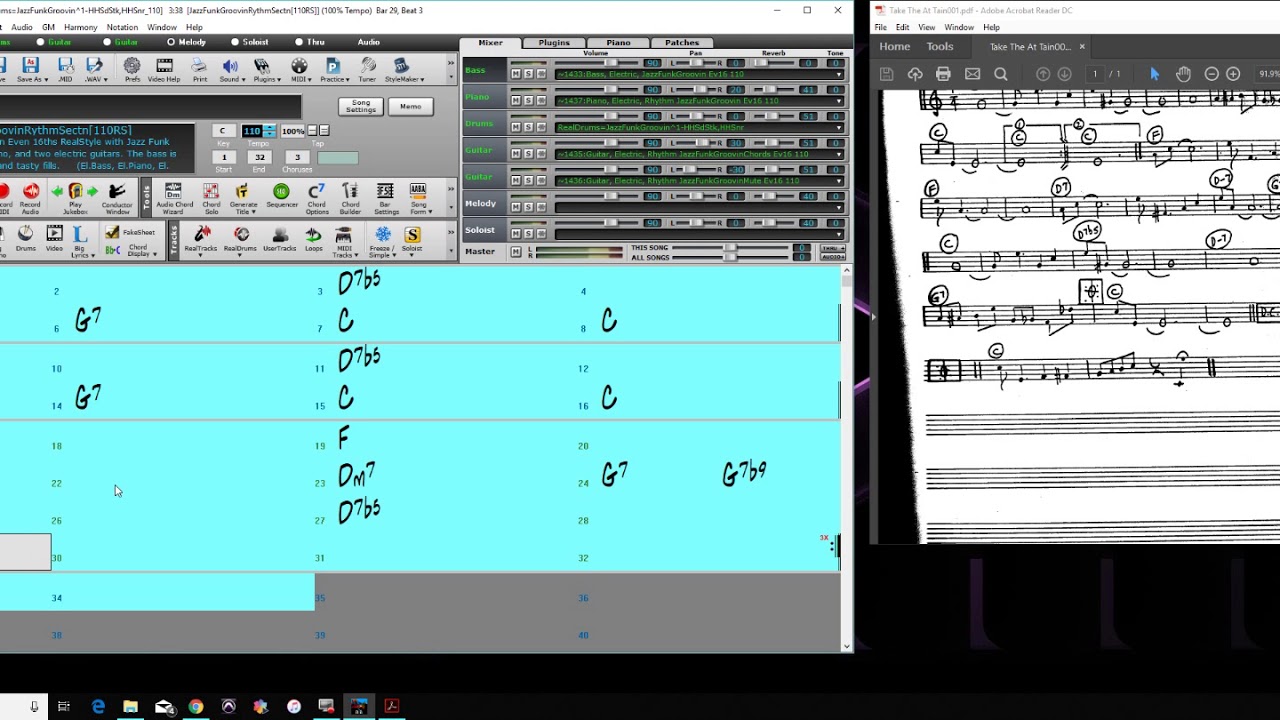The image size is (1280, 720).
Task: Click the tempo value field
Action: 251,131
